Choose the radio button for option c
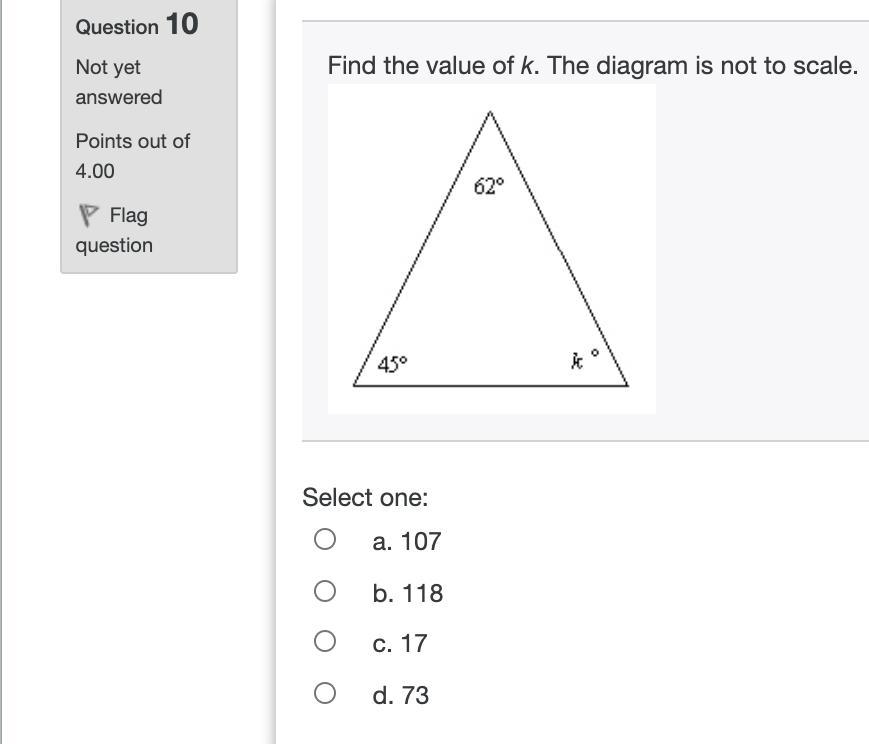This screenshot has height=744, width=869. (x=325, y=642)
